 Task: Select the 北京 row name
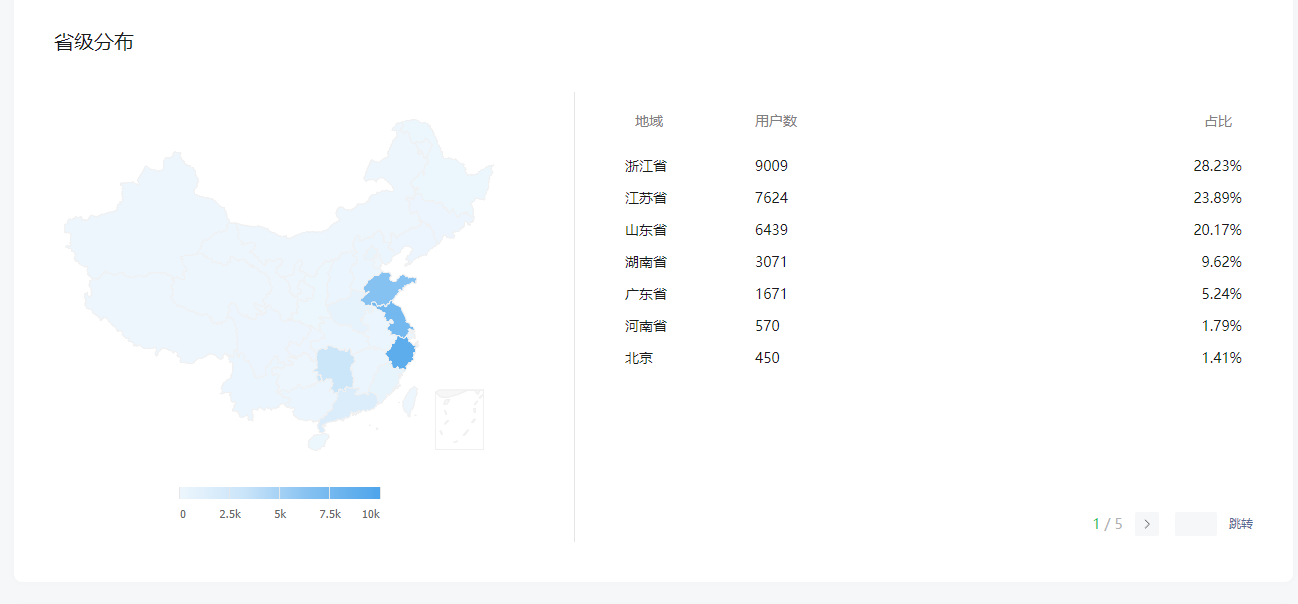[639, 358]
